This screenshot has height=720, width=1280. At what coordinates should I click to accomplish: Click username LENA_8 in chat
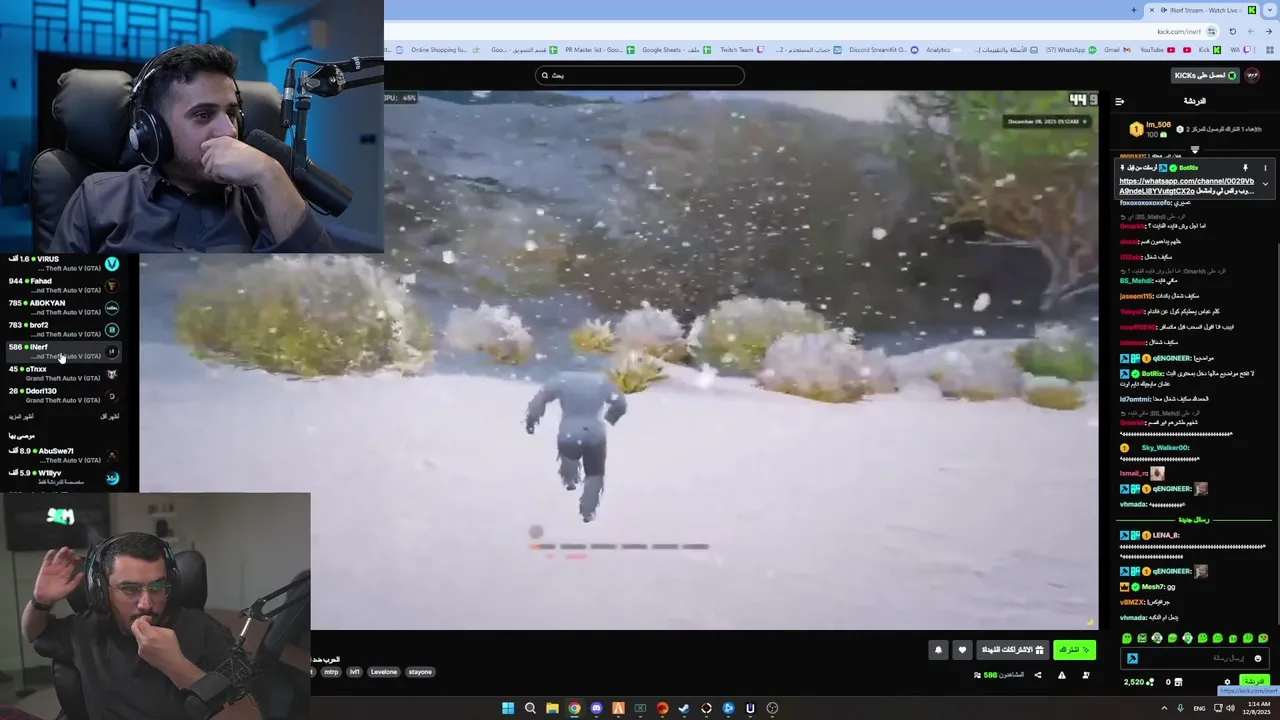coord(1166,535)
